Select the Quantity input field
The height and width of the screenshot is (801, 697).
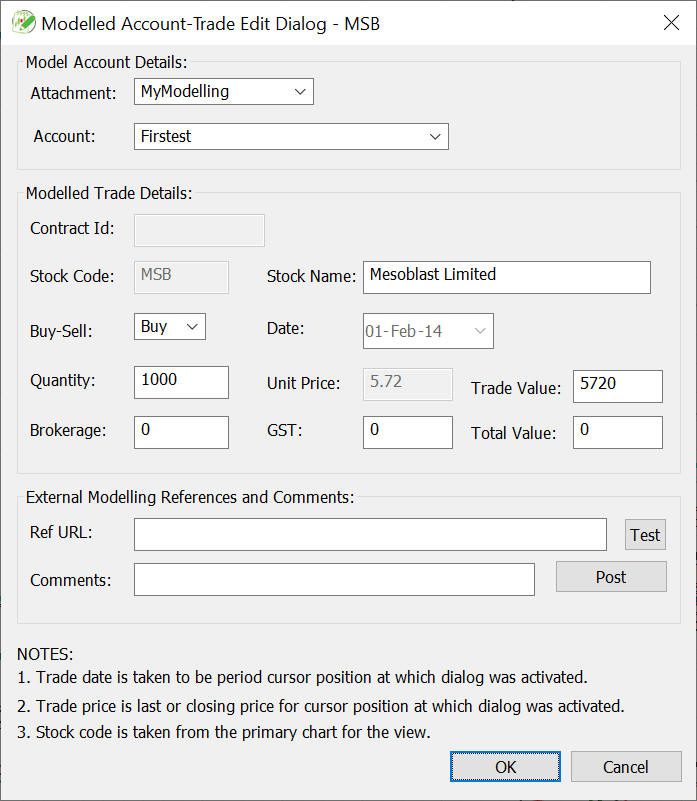click(181, 382)
